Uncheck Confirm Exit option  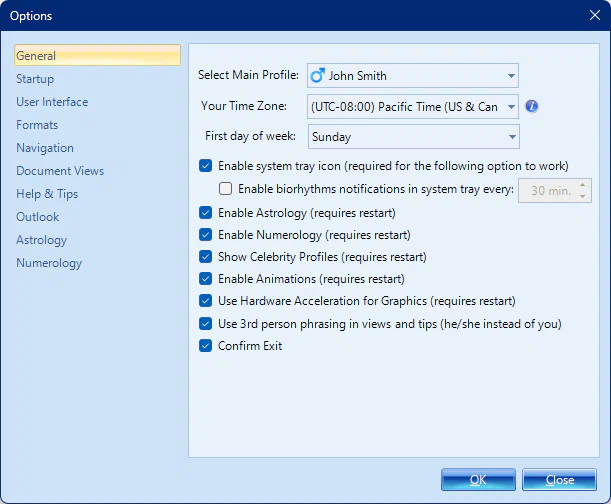click(x=206, y=346)
